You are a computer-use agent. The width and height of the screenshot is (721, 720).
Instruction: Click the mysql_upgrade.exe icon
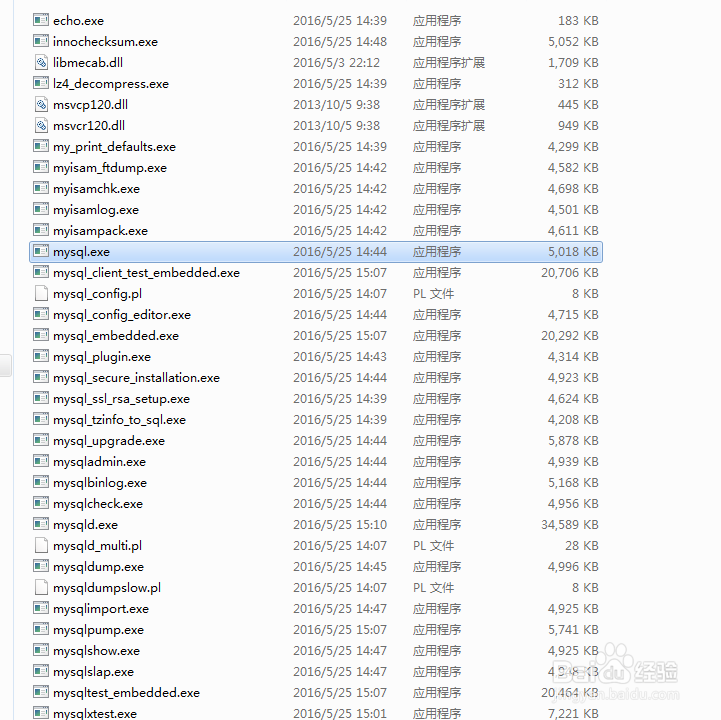(41, 440)
